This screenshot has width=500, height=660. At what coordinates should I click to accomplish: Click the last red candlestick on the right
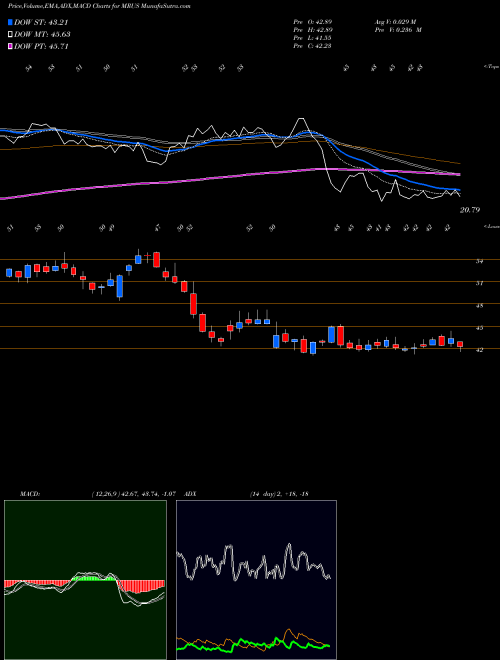(x=460, y=344)
